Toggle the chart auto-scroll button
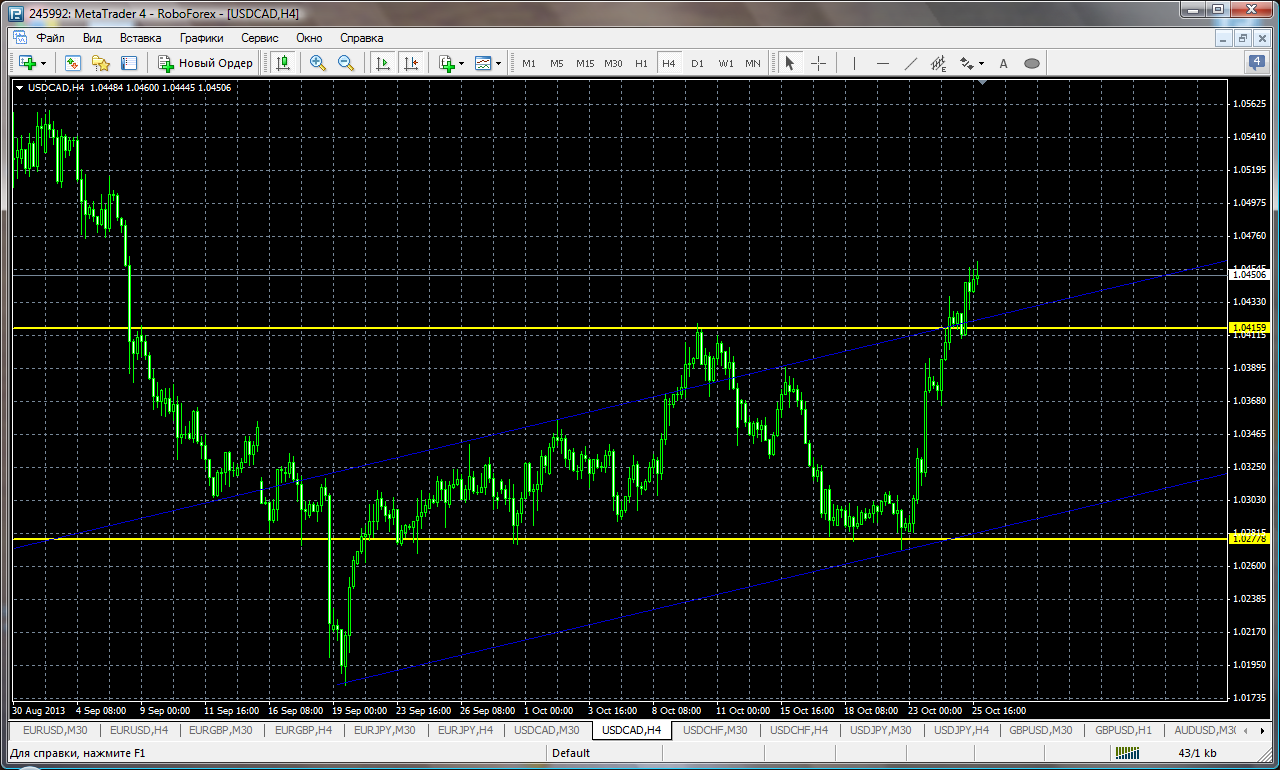Screen dimensions: 1280x770 click(382, 63)
